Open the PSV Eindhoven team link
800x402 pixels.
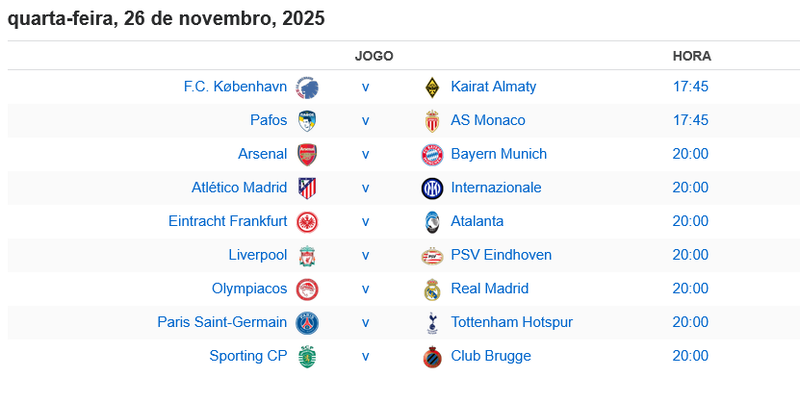[x=501, y=255]
